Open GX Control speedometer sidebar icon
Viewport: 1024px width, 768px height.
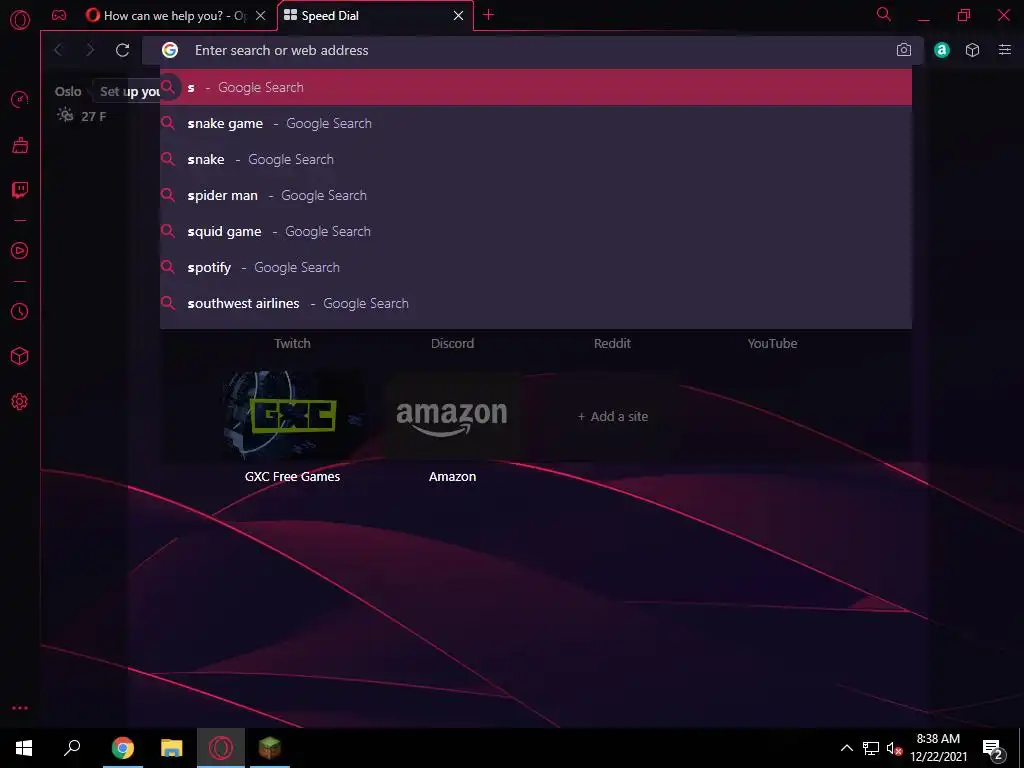[x=20, y=99]
